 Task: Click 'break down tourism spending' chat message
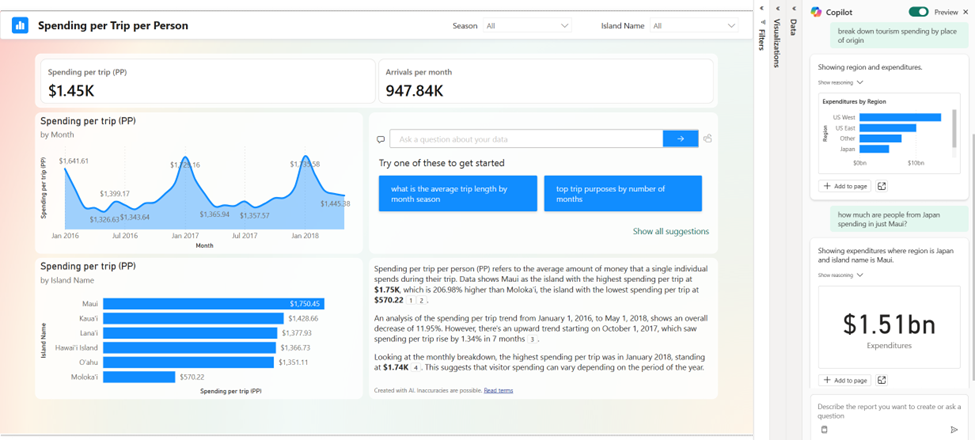[897, 35]
